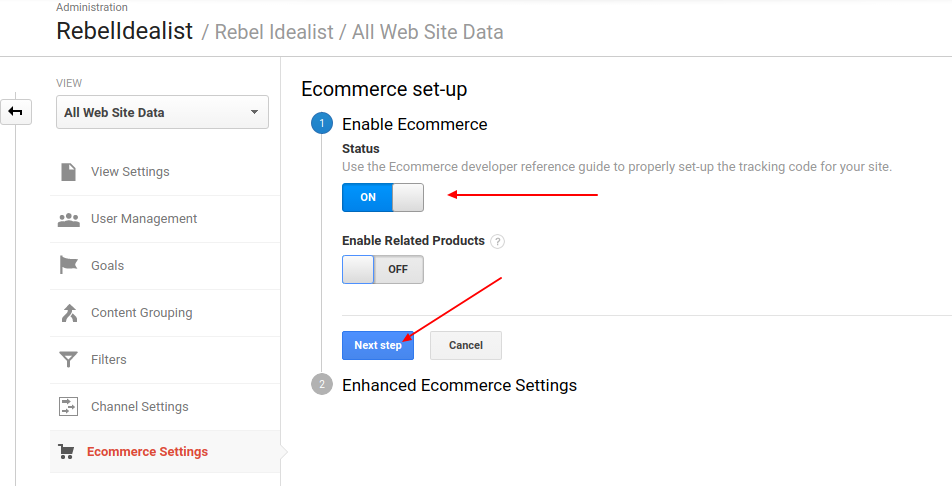
Task: Click the Enable Related Products help icon
Action: click(x=498, y=241)
